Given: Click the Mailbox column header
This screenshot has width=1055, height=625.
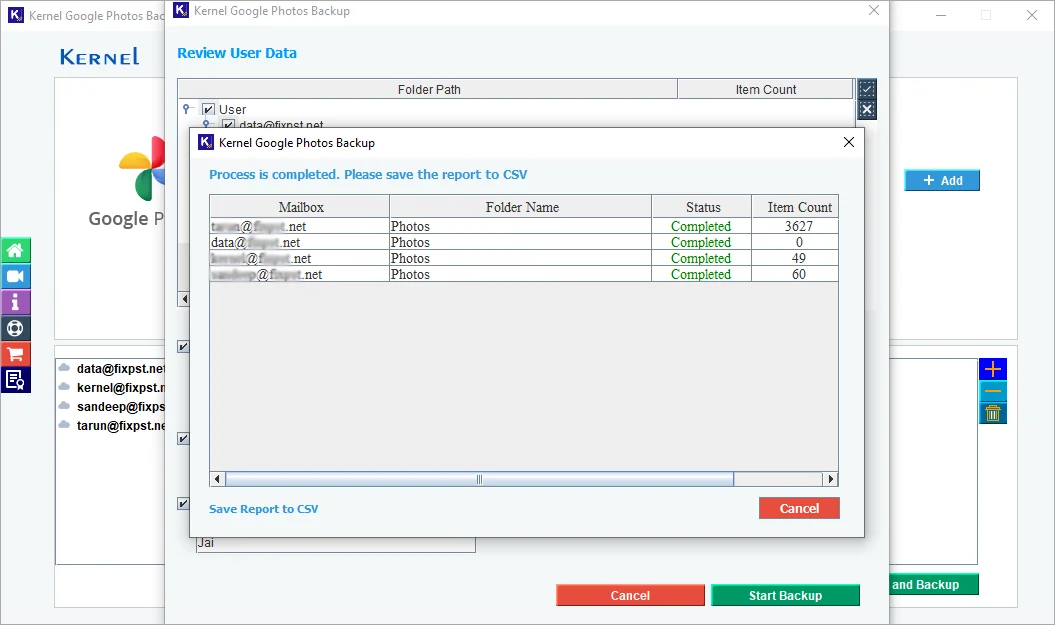Looking at the screenshot, I should coord(299,207).
